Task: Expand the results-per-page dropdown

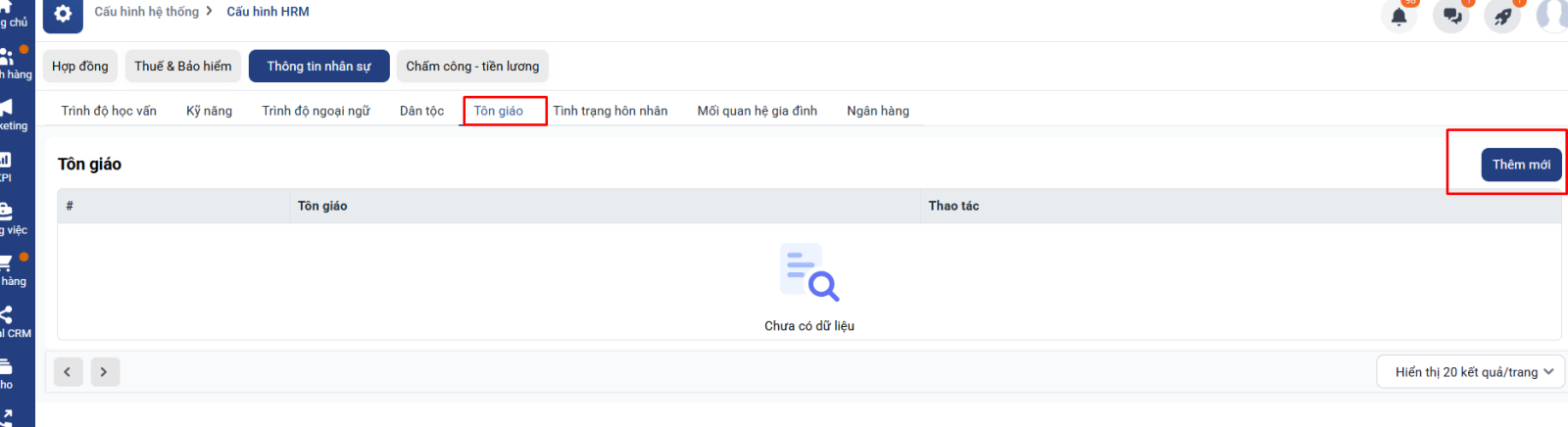Action: click(1472, 372)
